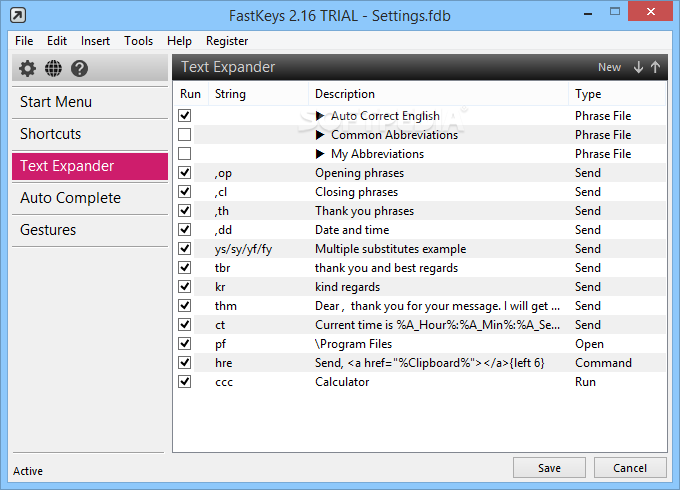Click the 'Command' type cell
The image size is (680, 490).
[x=603, y=363]
